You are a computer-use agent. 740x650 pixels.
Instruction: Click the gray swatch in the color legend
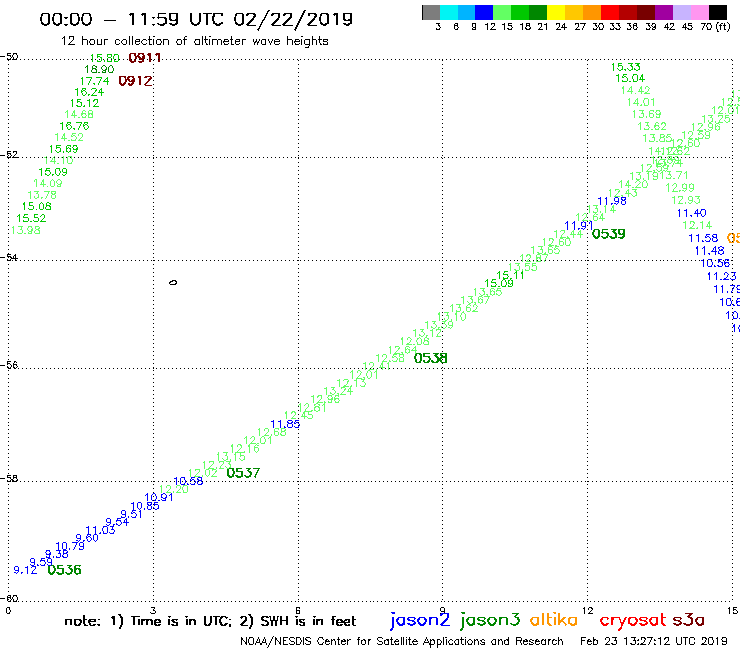(x=431, y=12)
